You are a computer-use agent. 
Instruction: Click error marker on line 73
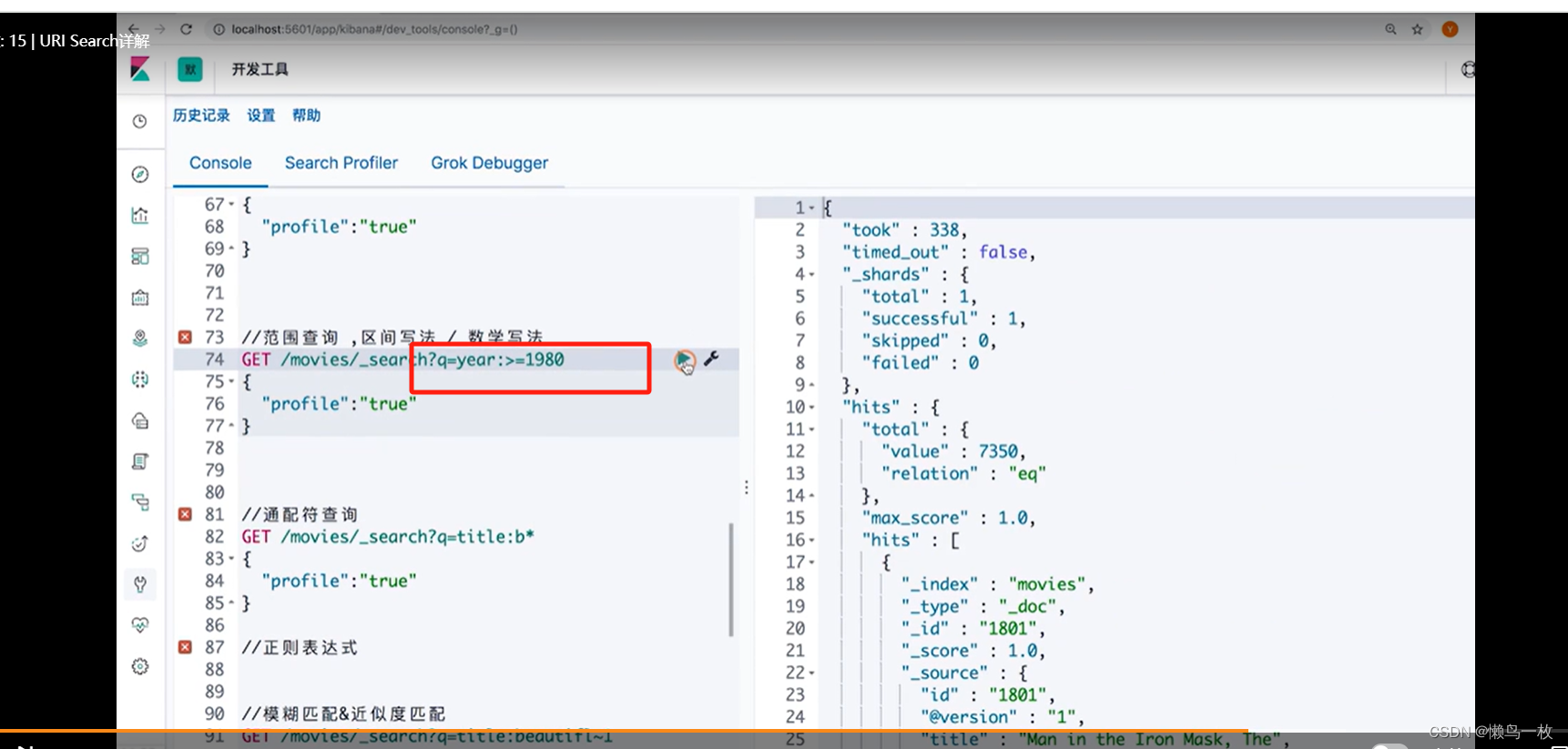click(185, 337)
